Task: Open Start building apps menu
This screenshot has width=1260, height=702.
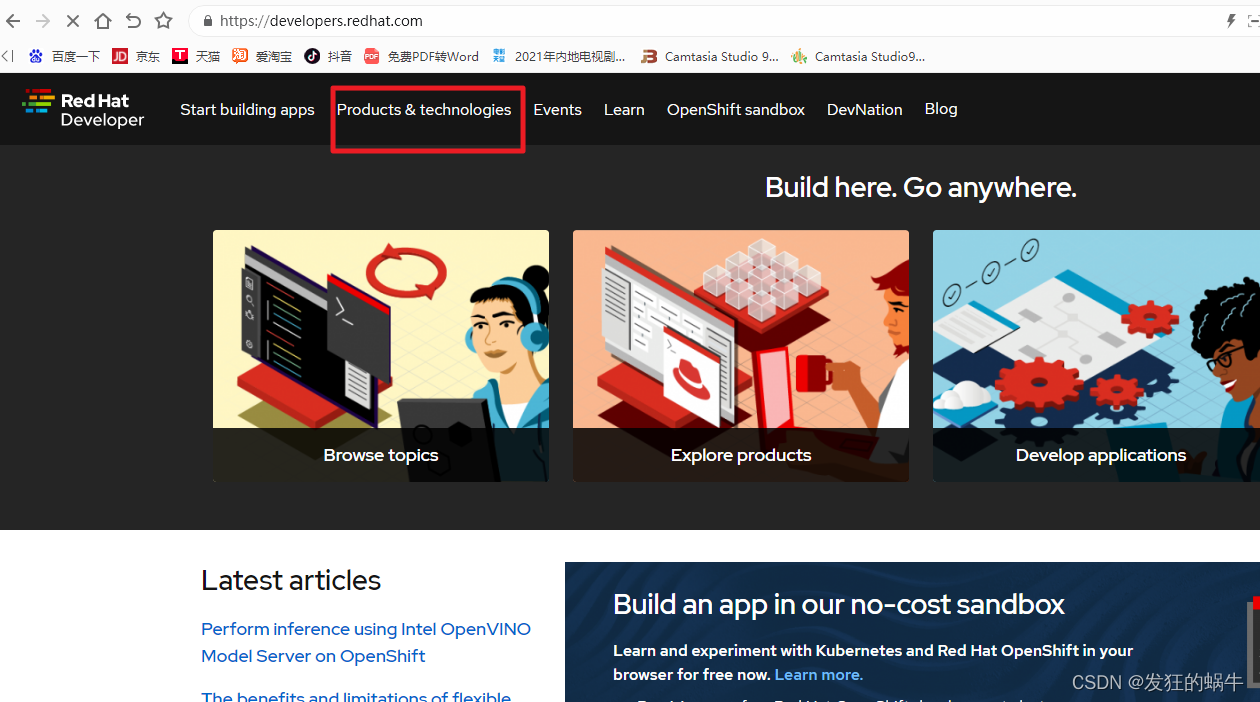Action: point(247,110)
